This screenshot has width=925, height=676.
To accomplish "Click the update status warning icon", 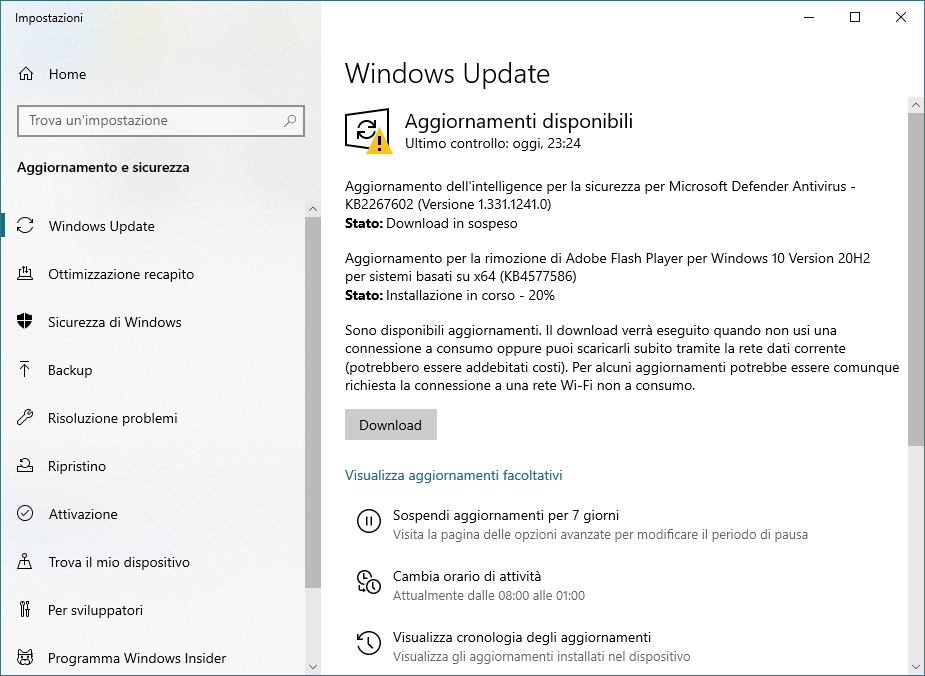I will click(368, 131).
